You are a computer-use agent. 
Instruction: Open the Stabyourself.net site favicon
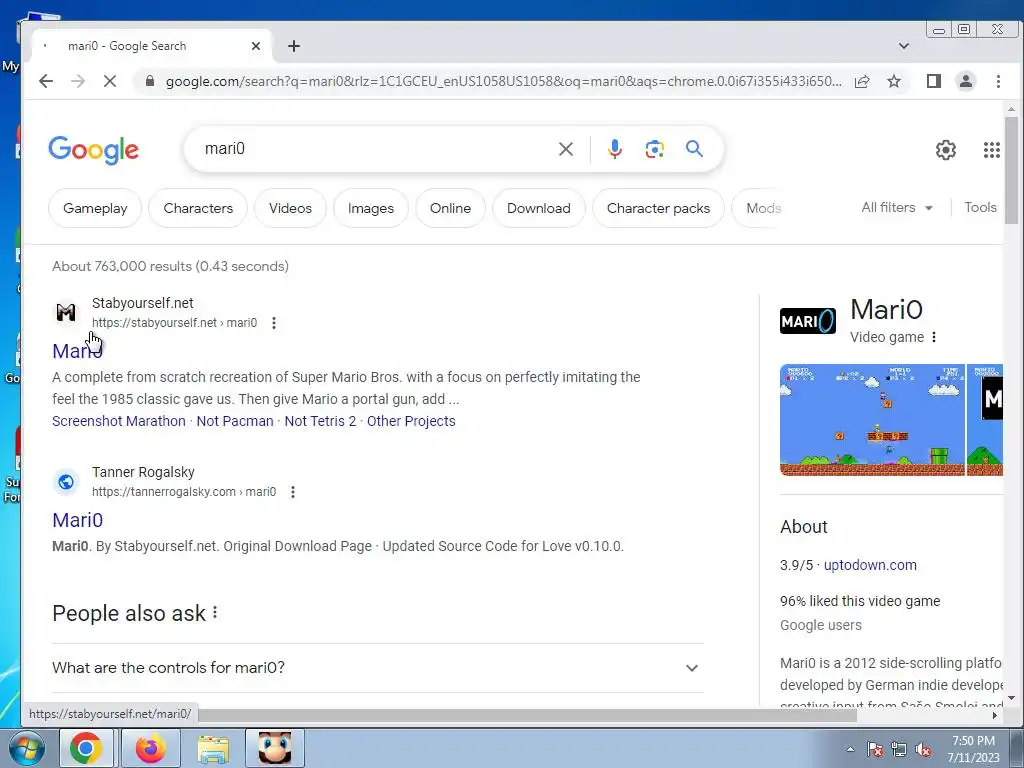66,313
